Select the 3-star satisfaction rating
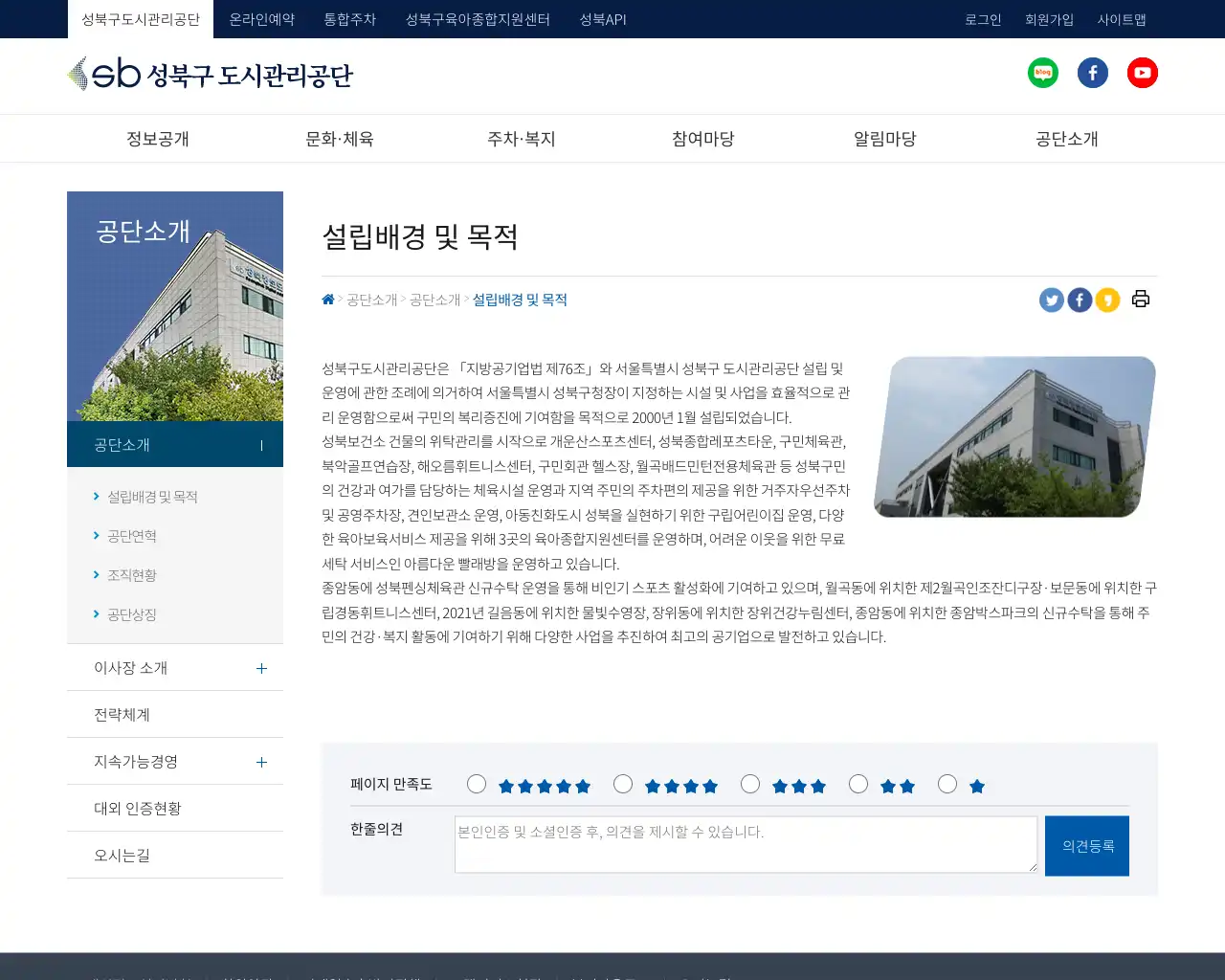Screen dimensions: 1225x980 pos(750,784)
